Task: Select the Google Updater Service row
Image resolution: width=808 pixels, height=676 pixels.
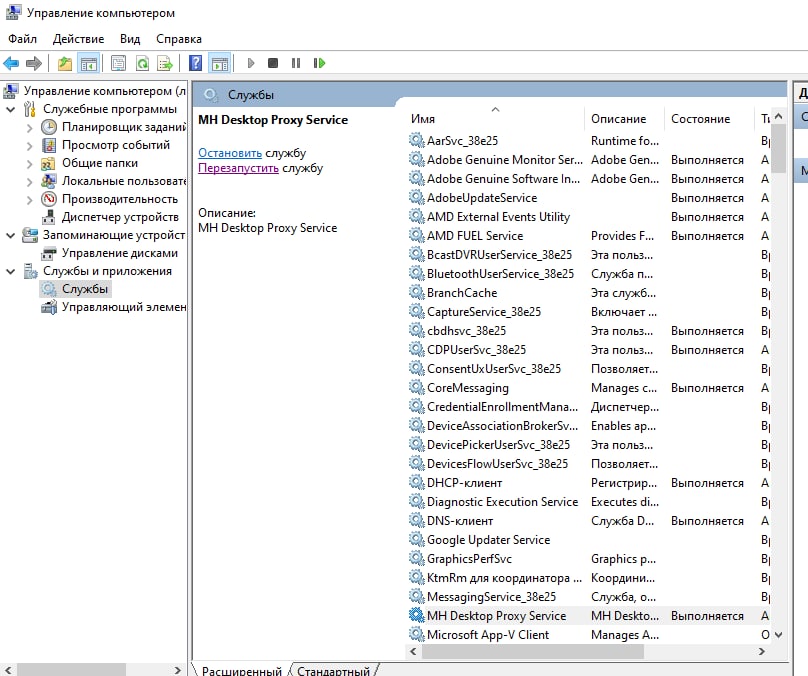Action: pyautogui.click(x=587, y=539)
